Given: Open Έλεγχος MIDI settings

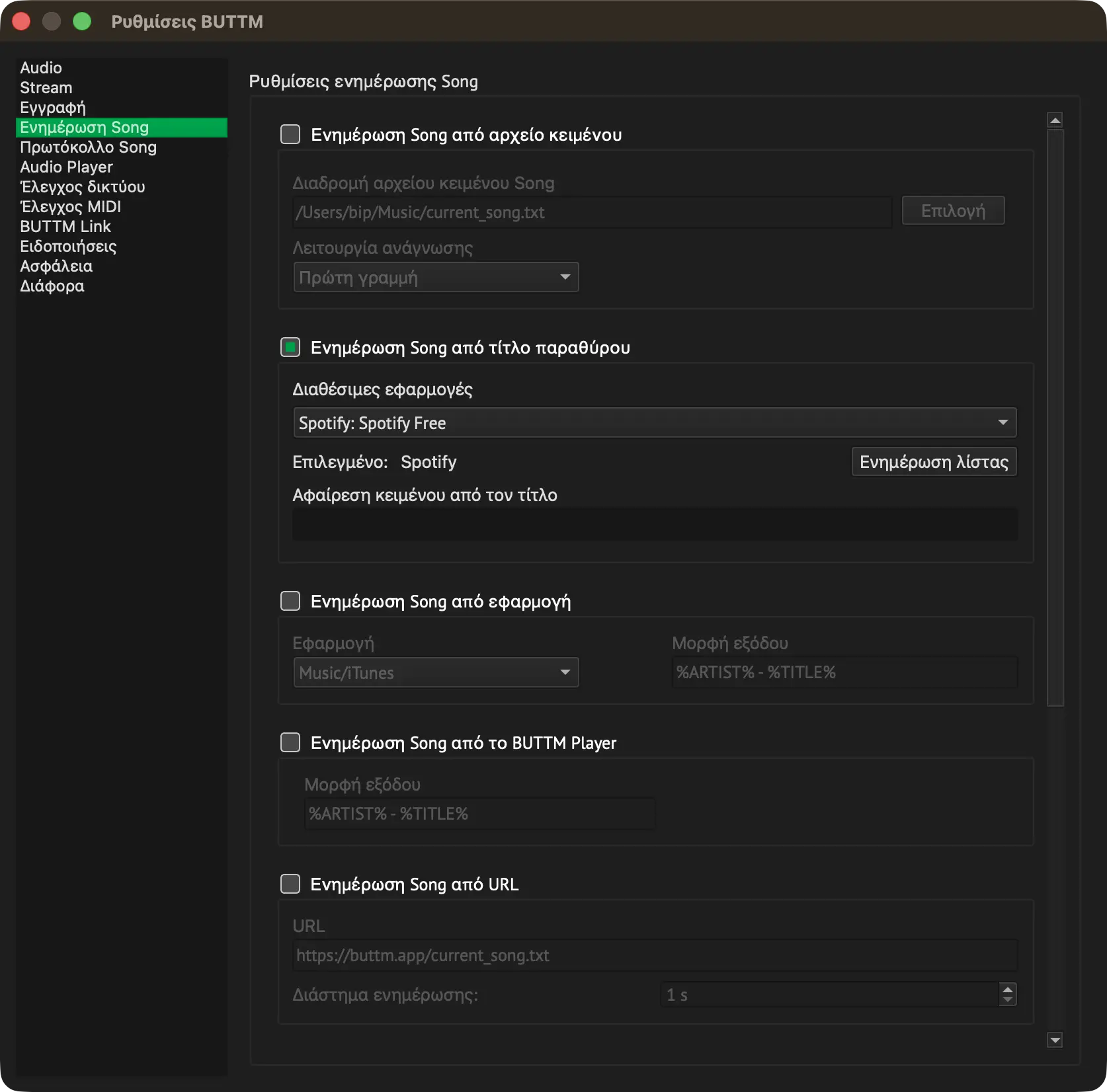Looking at the screenshot, I should (122, 207).
